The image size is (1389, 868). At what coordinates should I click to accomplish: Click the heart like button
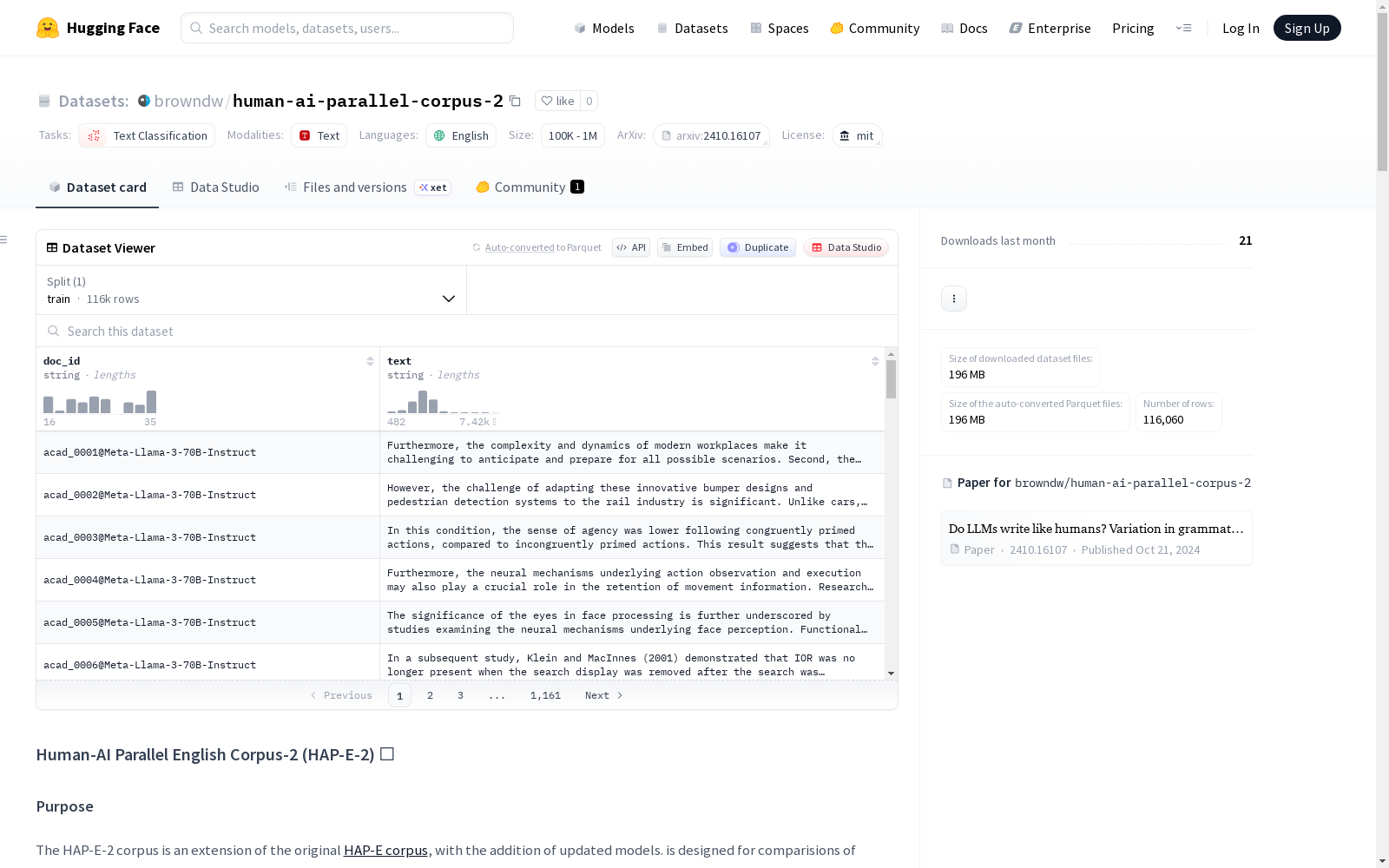tap(557, 101)
